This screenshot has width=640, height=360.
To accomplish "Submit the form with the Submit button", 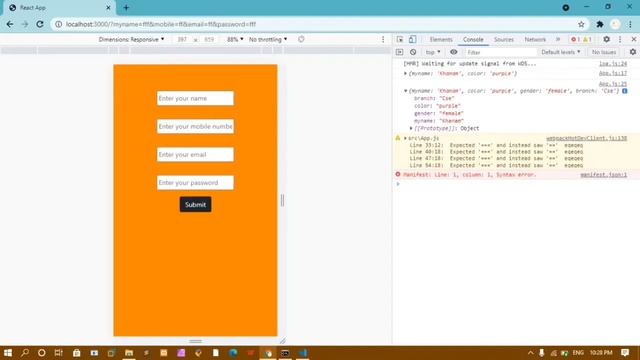I will [x=196, y=204].
